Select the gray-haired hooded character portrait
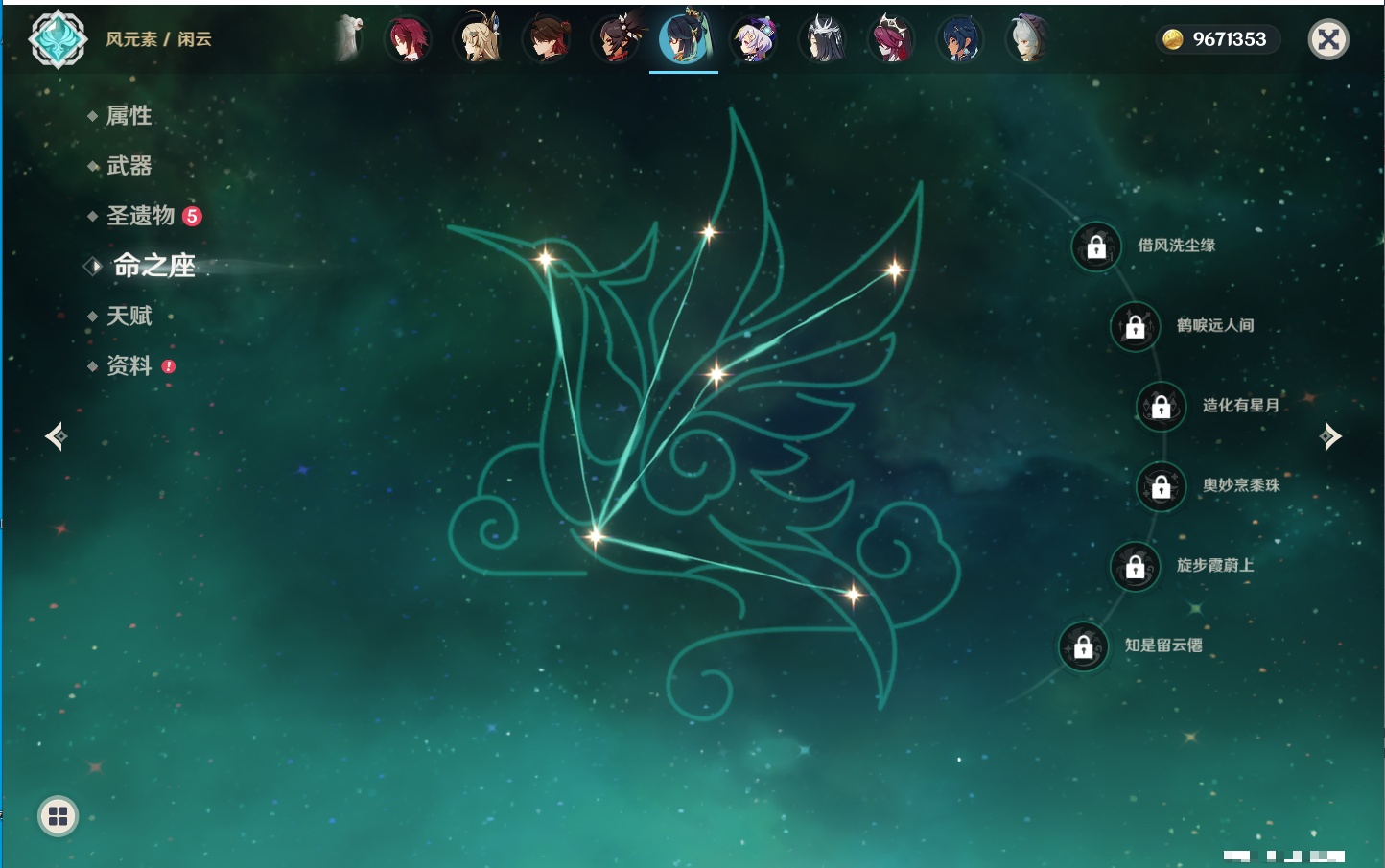This screenshot has width=1385, height=868. pos(1028,39)
